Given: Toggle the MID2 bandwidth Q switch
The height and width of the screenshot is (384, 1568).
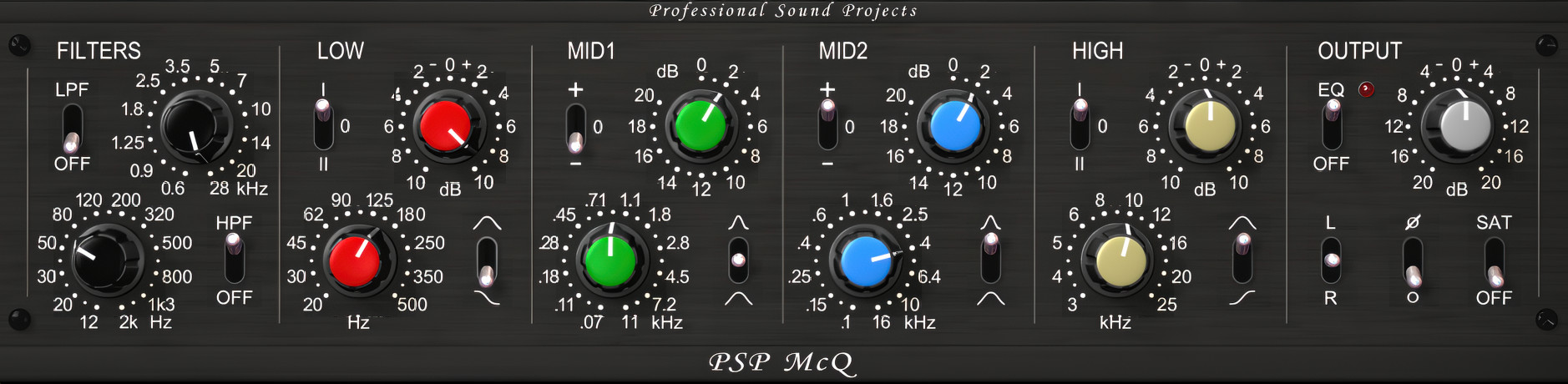Looking at the screenshot, I should pos(990,259).
